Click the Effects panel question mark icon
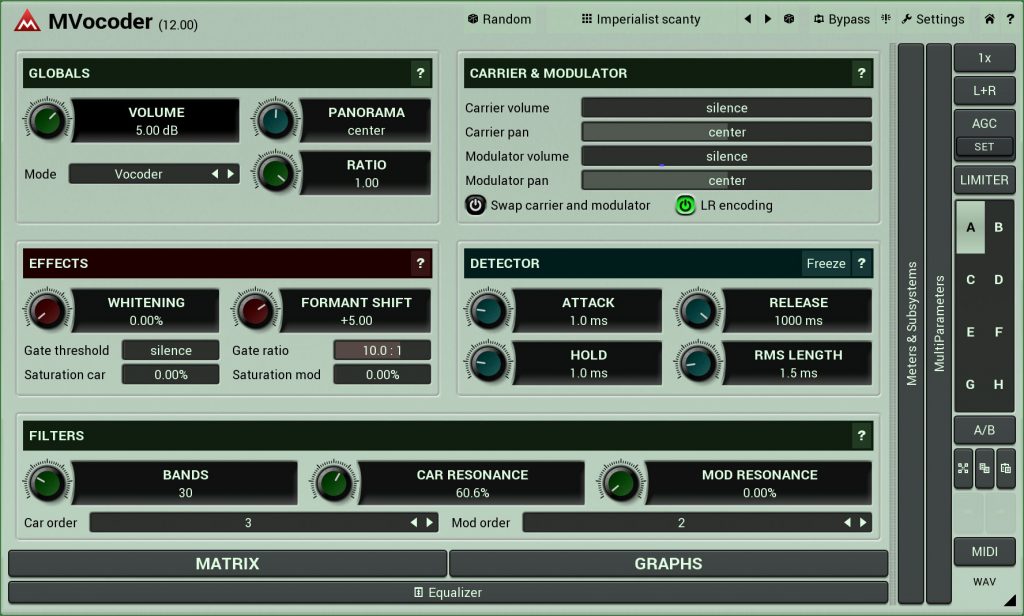This screenshot has height=616, width=1024. [420, 264]
